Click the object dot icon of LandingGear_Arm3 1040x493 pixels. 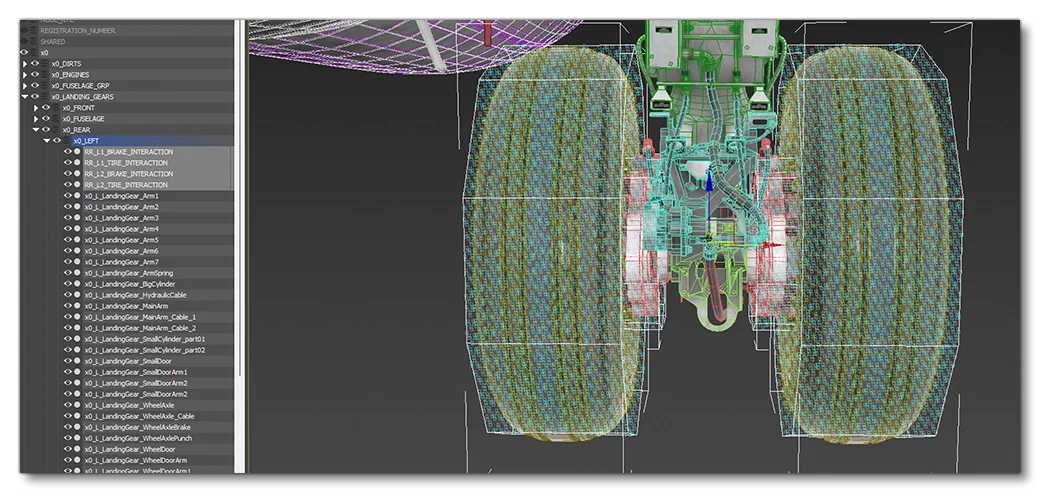click(x=78, y=218)
